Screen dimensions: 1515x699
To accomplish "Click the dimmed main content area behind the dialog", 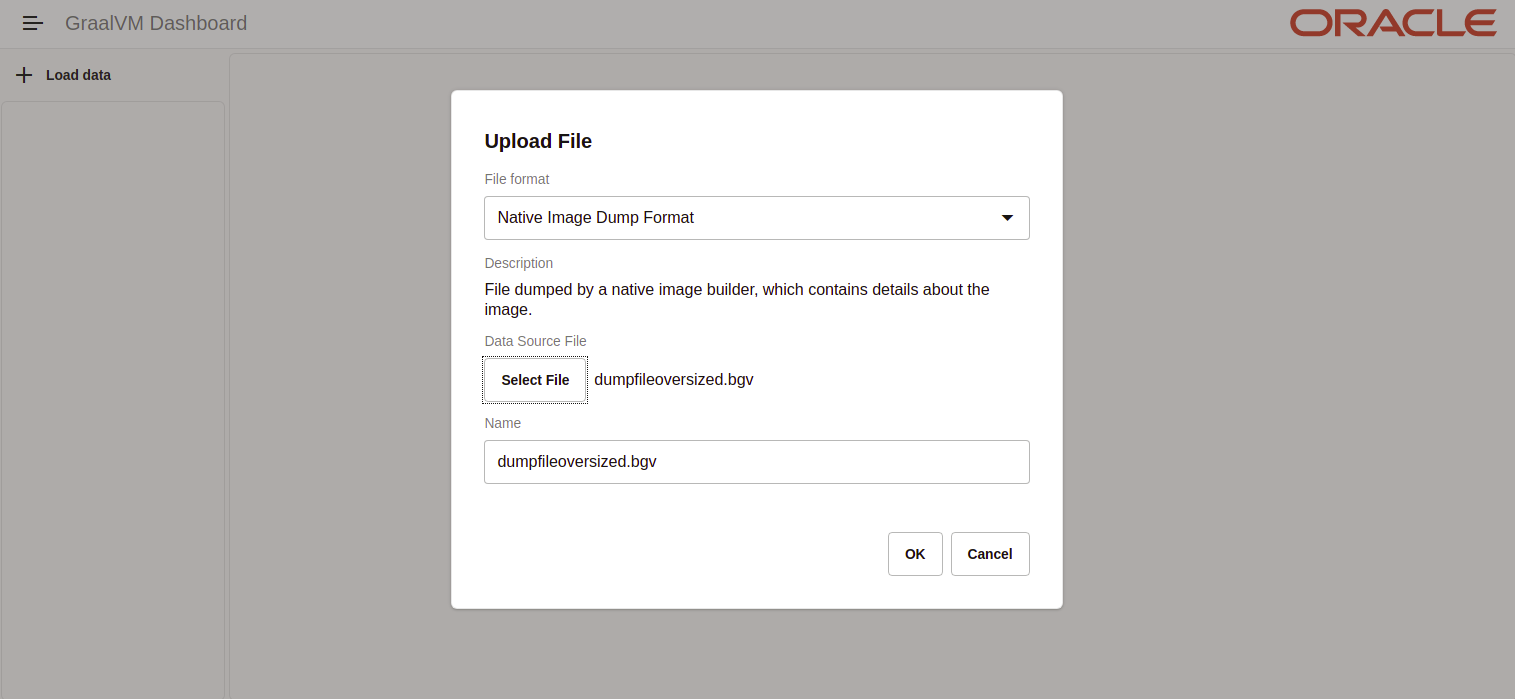I will (1280, 400).
